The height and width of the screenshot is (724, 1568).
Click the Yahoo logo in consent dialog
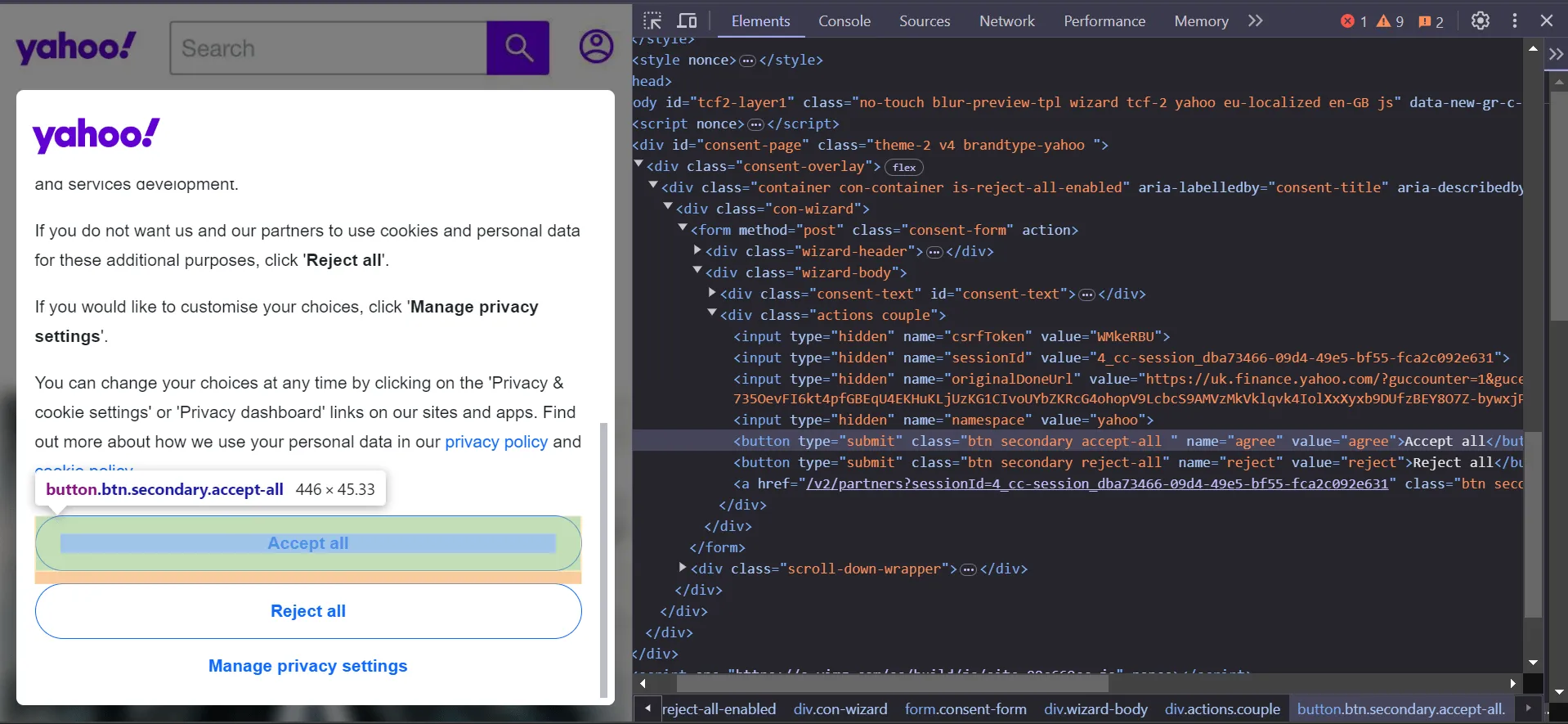tap(96, 136)
